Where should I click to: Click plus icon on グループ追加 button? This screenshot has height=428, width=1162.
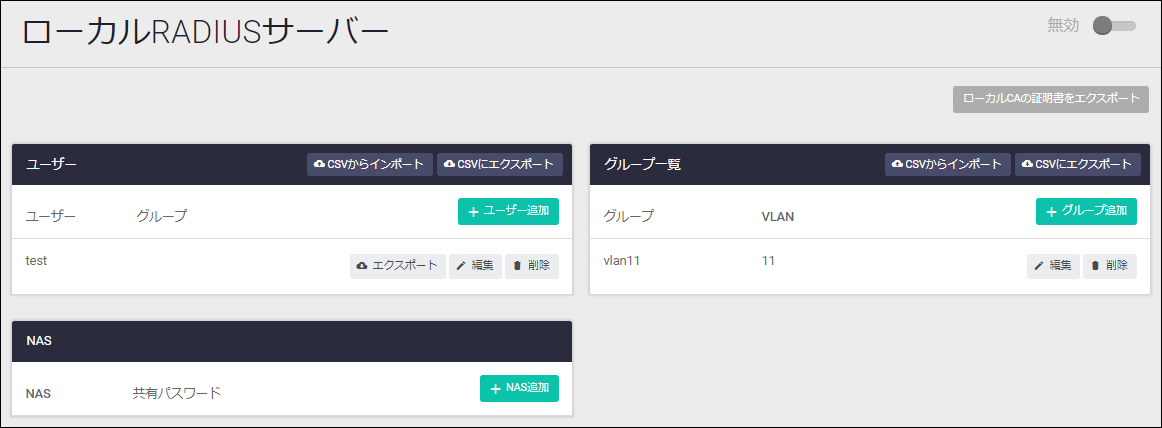pos(1051,212)
